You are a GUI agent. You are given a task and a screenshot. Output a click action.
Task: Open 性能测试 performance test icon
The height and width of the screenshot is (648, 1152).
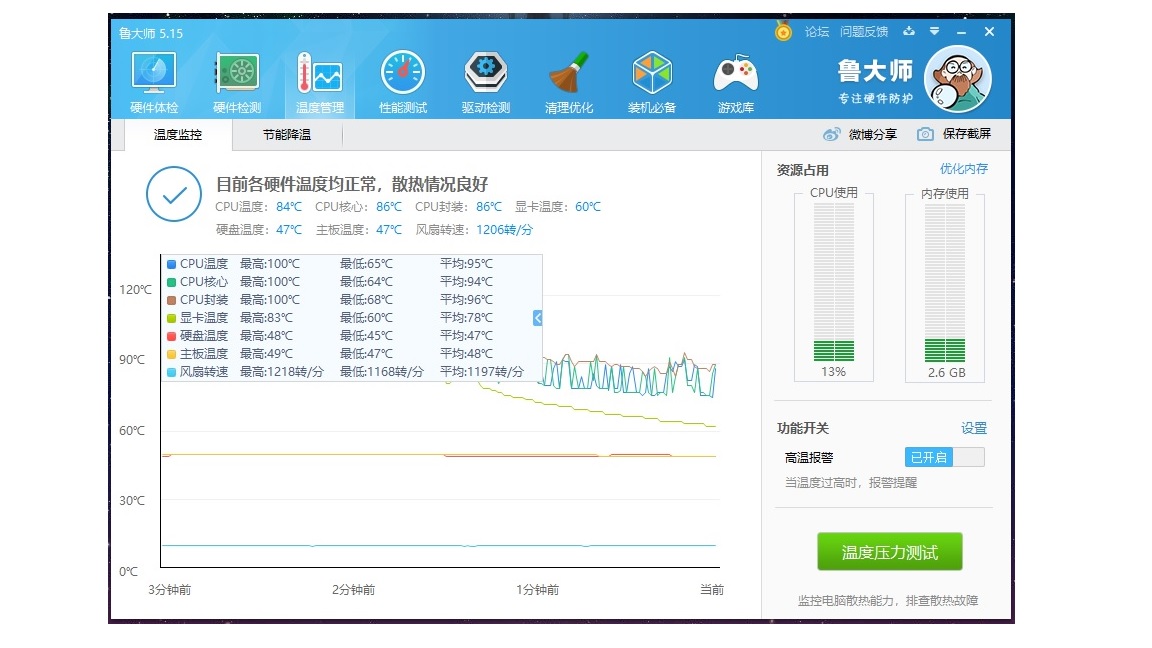click(403, 82)
